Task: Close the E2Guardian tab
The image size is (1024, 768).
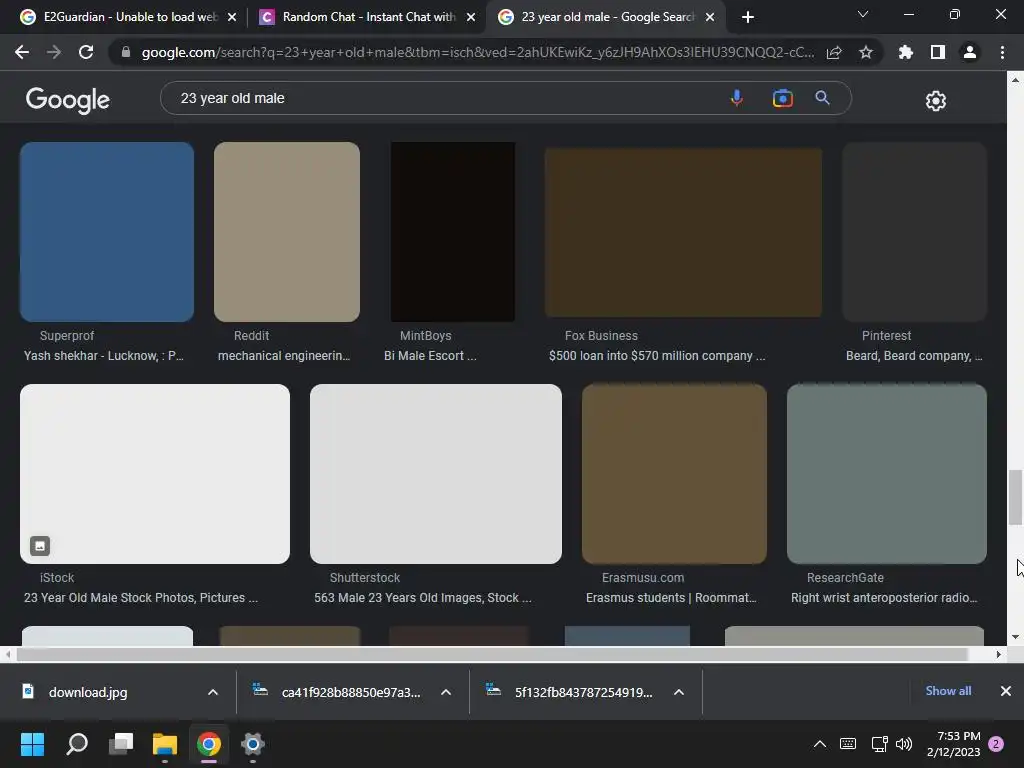Action: [x=232, y=17]
